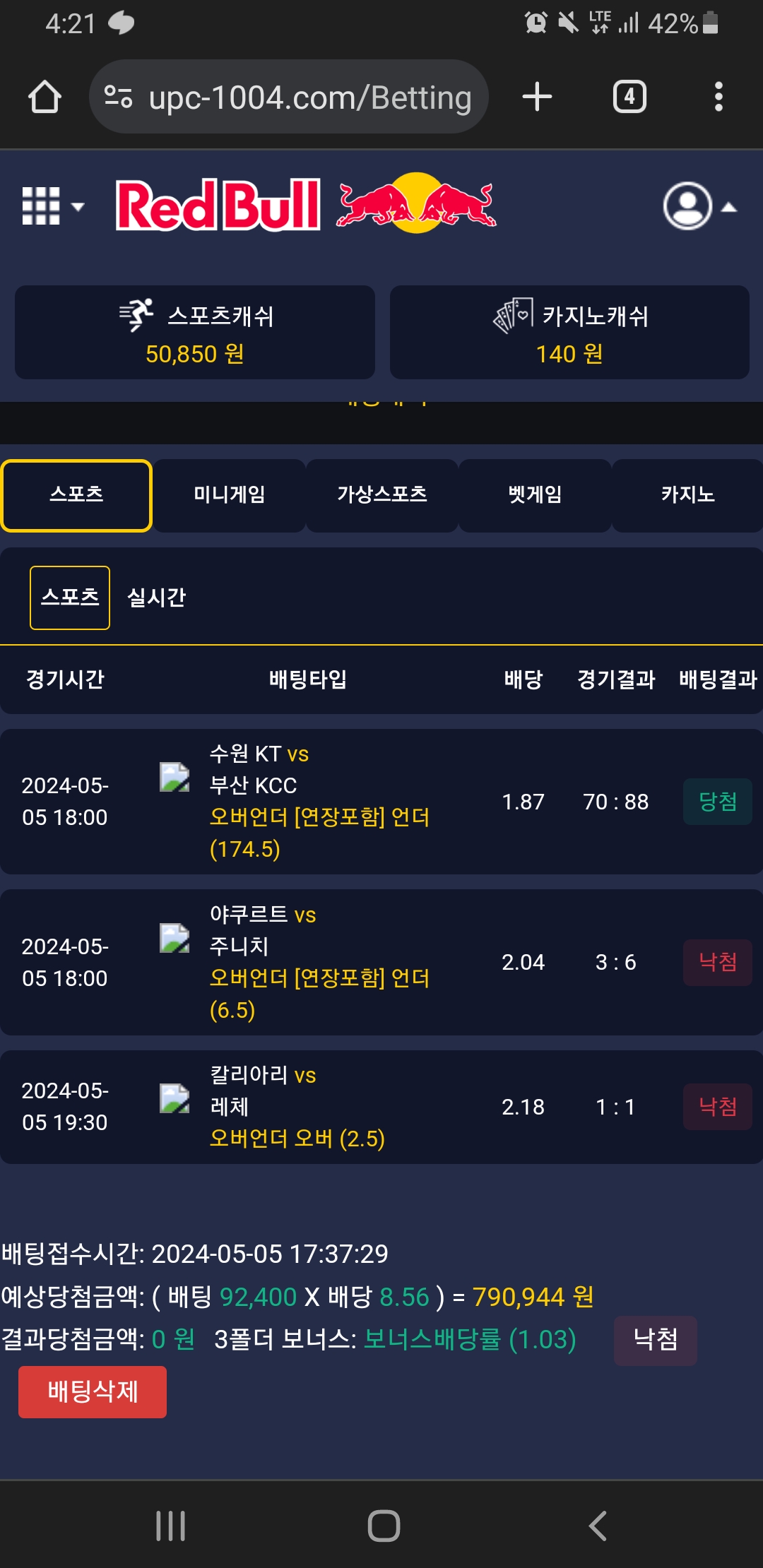Tap the browser home icon
This screenshot has height=1568, width=763.
tap(45, 97)
